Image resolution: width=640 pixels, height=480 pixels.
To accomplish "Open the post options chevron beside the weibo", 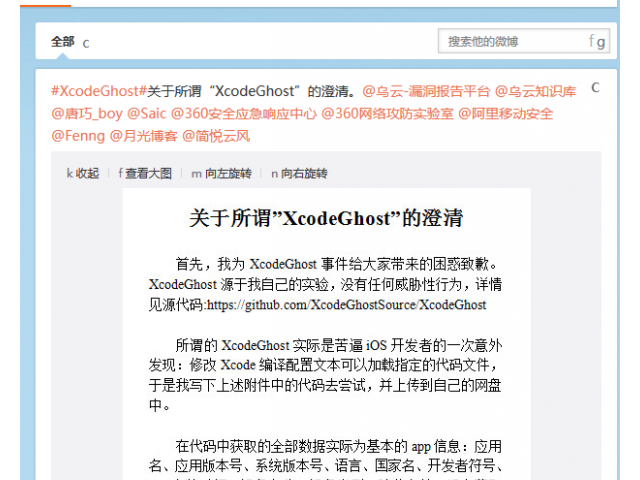I will tap(595, 87).
